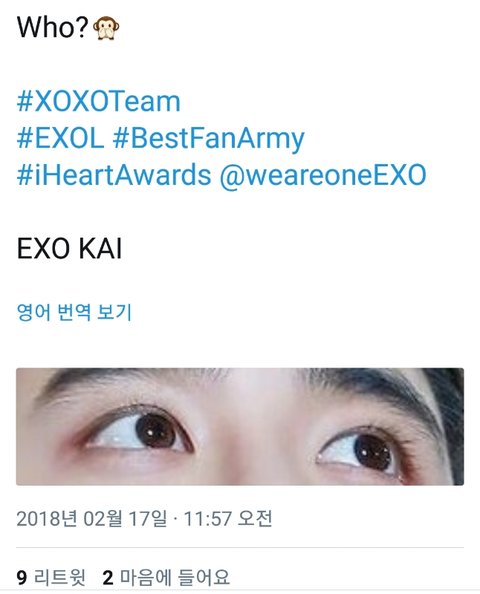Viewport: 480px width, 594px height.
Task: Show English translation via 영어 번역 보기
Action: (x=74, y=313)
